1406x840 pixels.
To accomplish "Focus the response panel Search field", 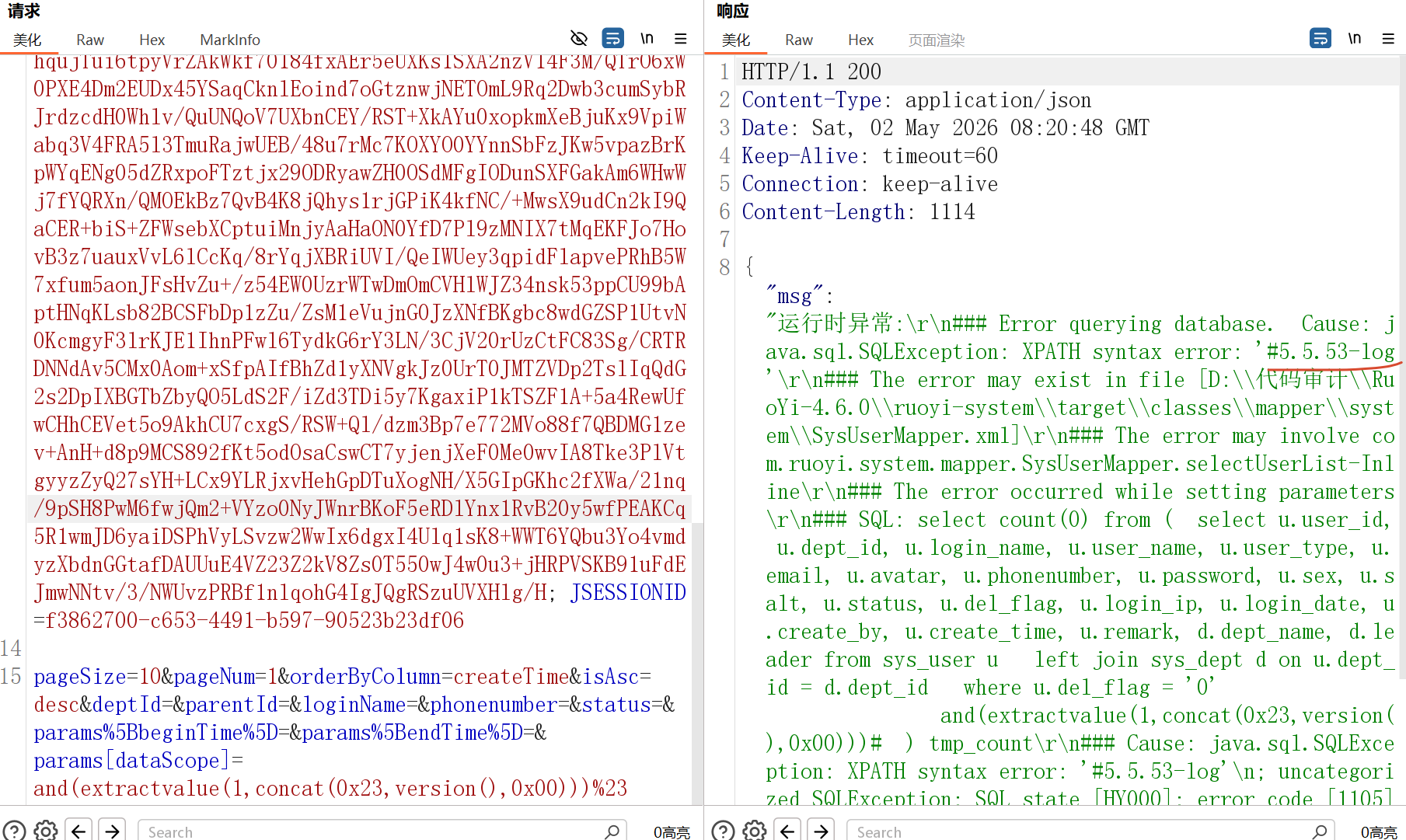I will coord(1090,831).
